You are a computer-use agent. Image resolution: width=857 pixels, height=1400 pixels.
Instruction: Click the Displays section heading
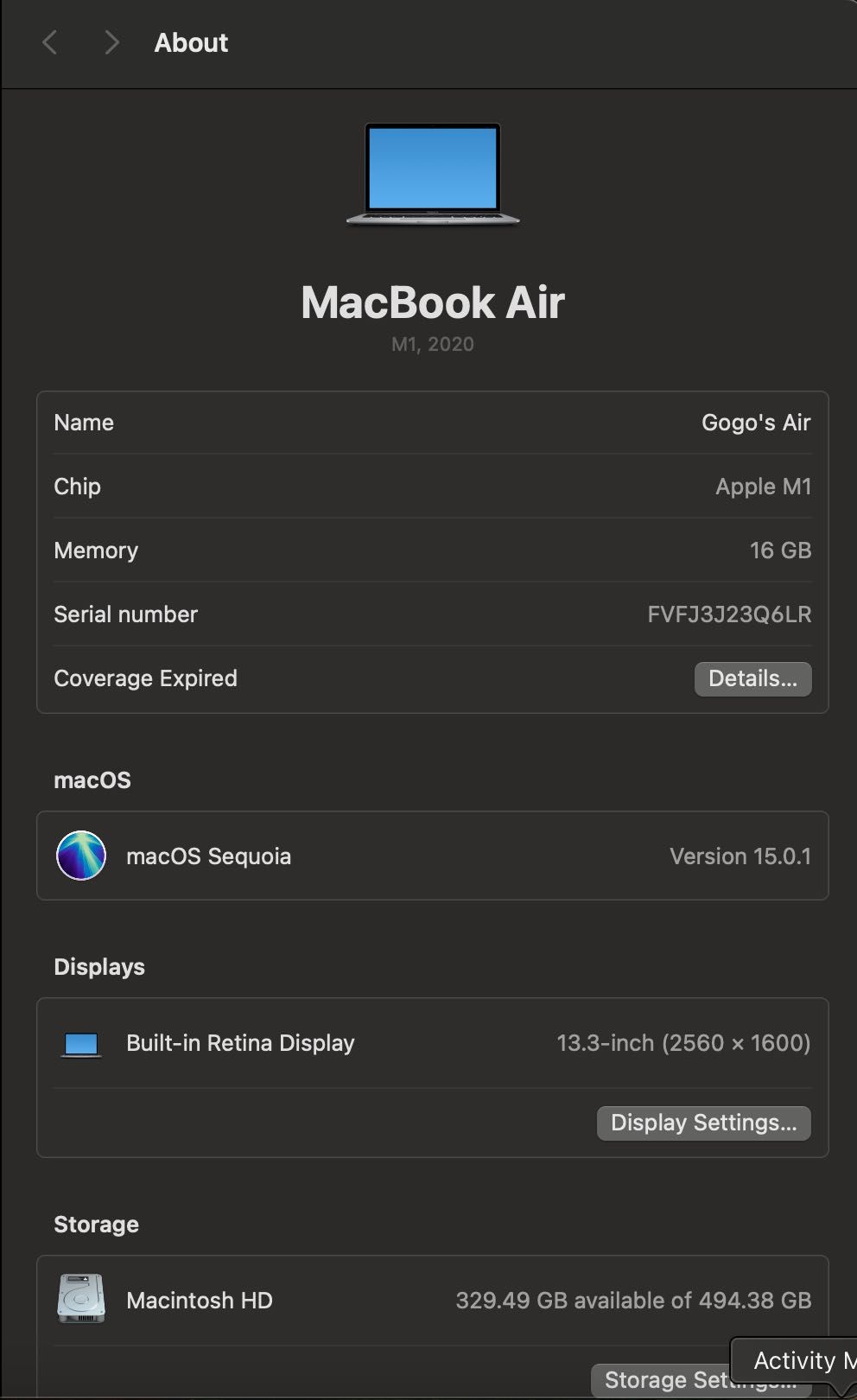99,967
